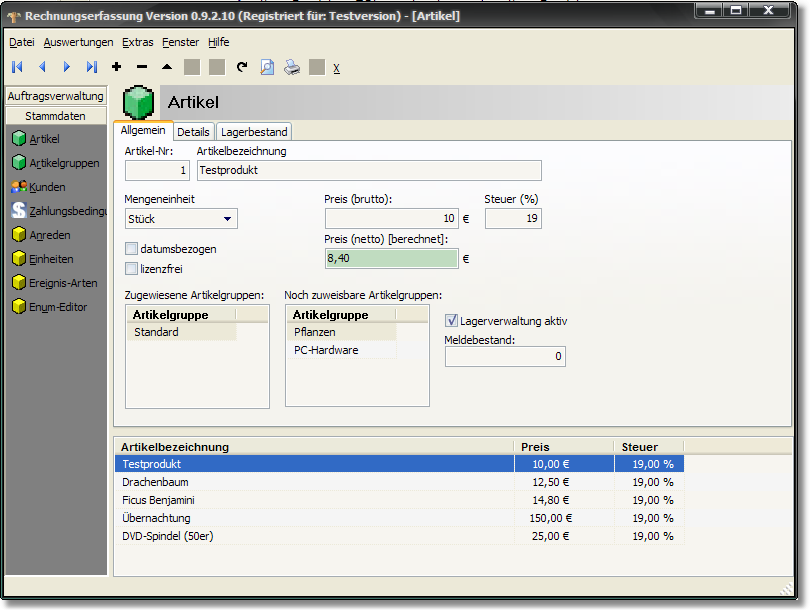The height and width of the screenshot is (612, 810).
Task: Click gray square after printer icon
Action: tap(317, 67)
